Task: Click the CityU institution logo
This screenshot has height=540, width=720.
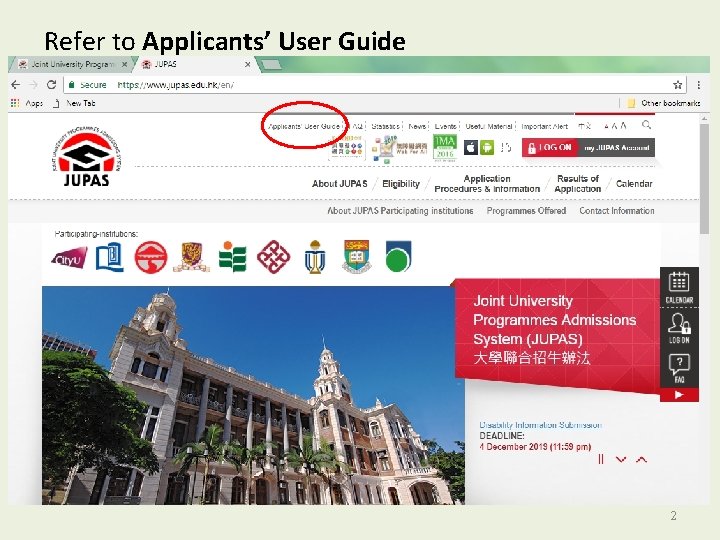Action: (x=69, y=257)
